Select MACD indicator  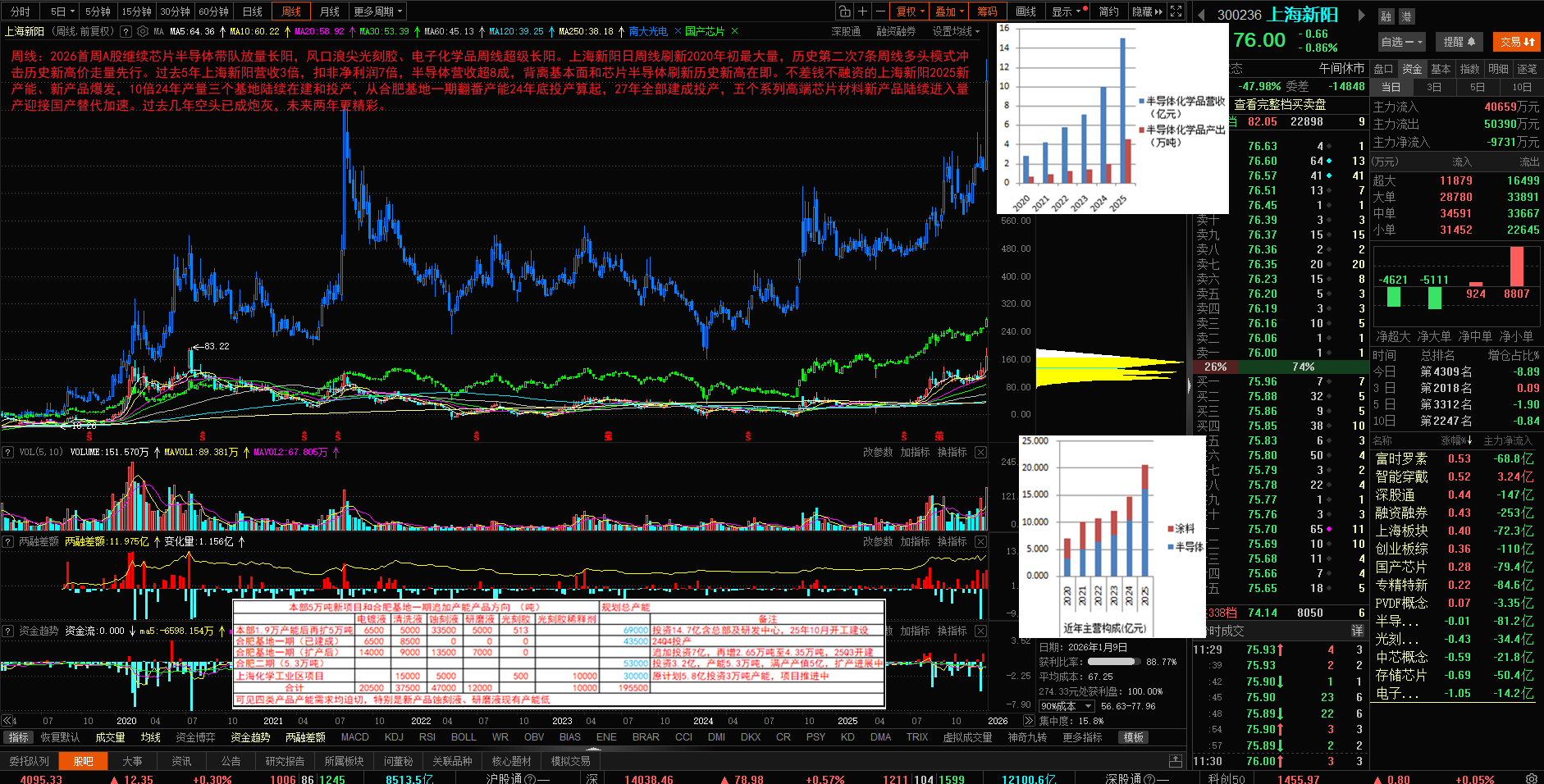click(354, 737)
